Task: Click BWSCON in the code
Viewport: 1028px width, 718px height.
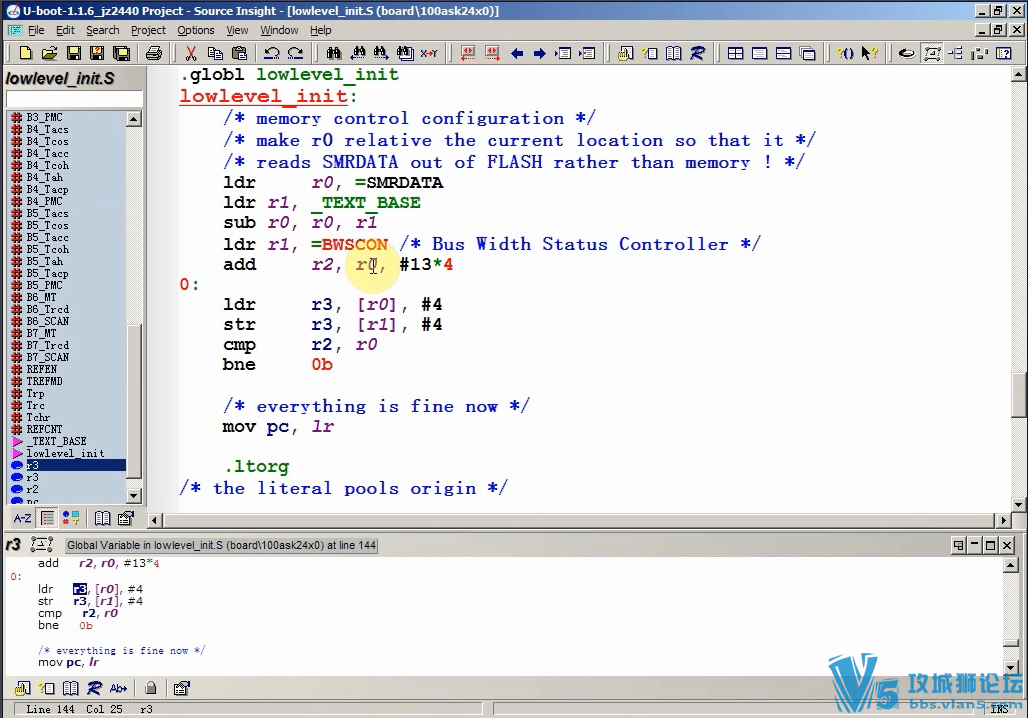Action: click(x=355, y=245)
